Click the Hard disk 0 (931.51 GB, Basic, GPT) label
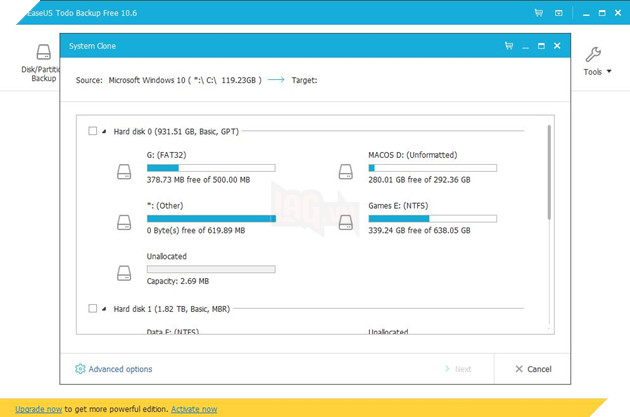630x417 pixels. click(x=176, y=131)
